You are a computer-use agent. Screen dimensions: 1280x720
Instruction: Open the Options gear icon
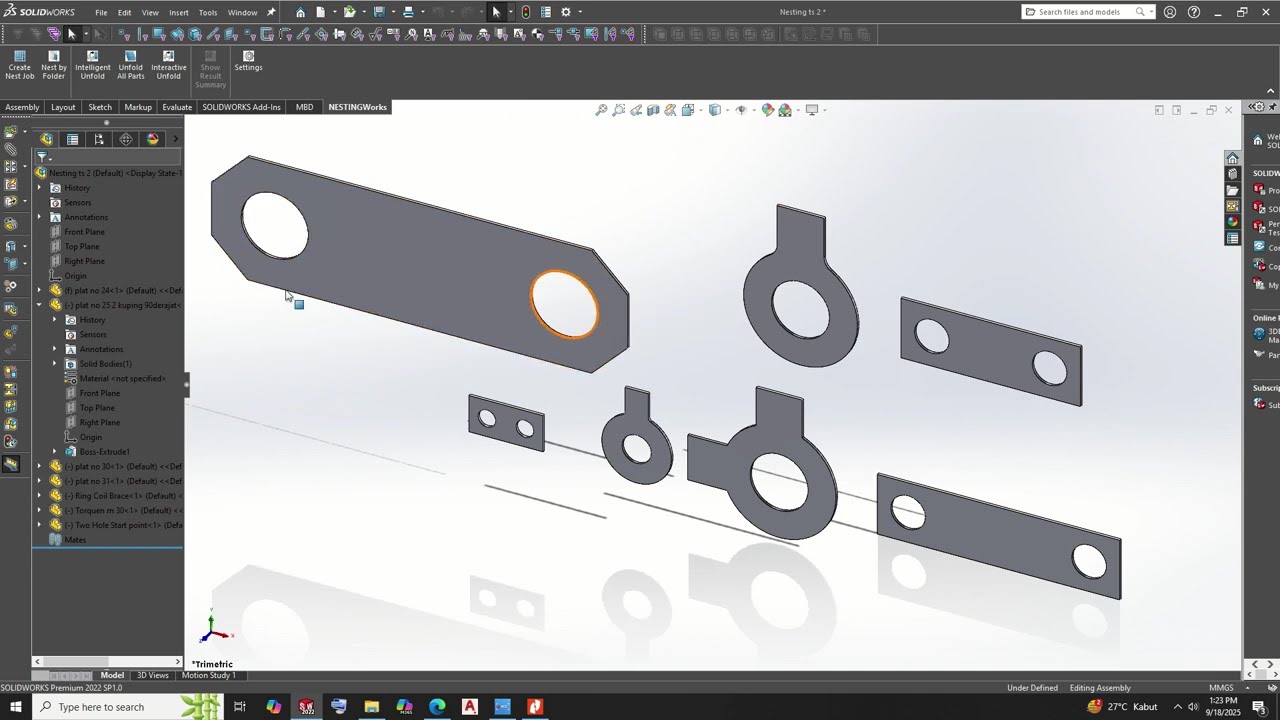pyautogui.click(x=566, y=12)
